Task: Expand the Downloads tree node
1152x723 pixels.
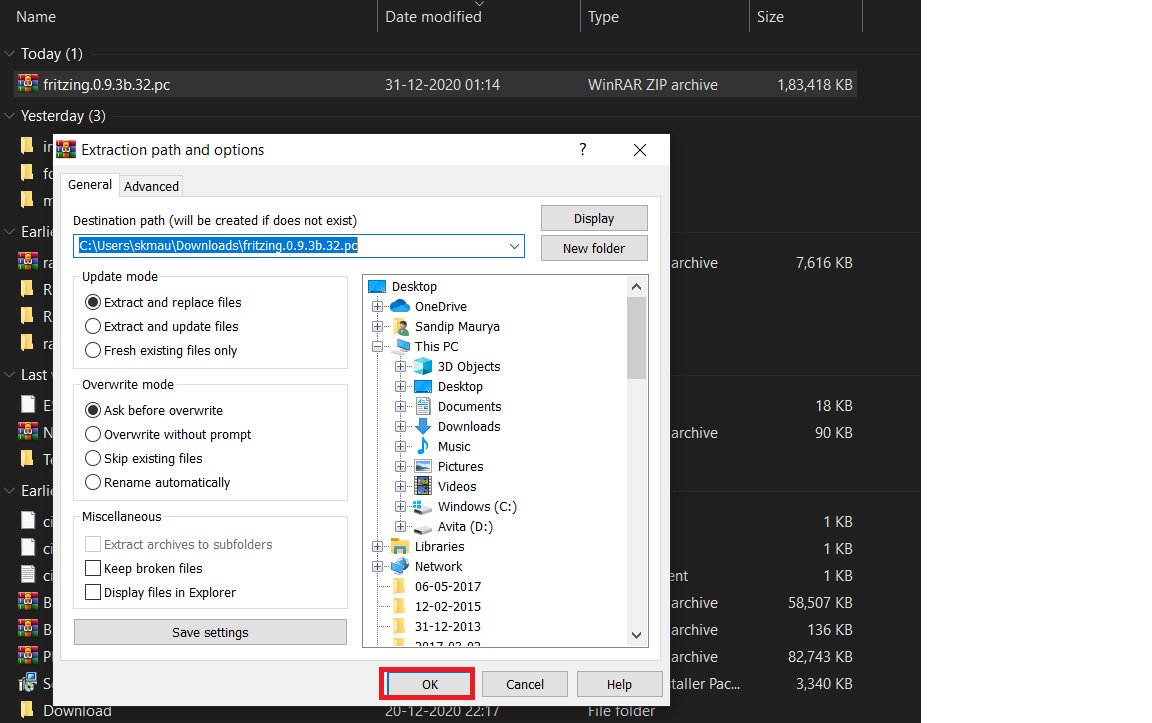Action: coord(400,426)
